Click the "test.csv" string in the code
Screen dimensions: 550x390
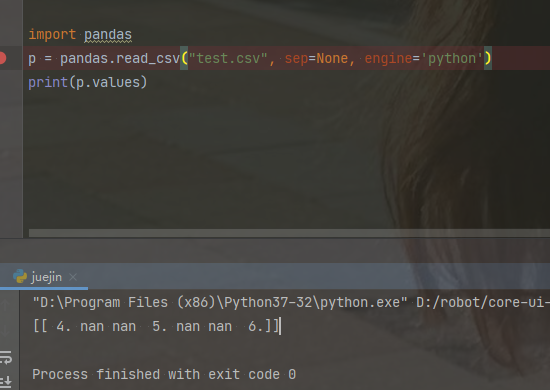[228, 58]
